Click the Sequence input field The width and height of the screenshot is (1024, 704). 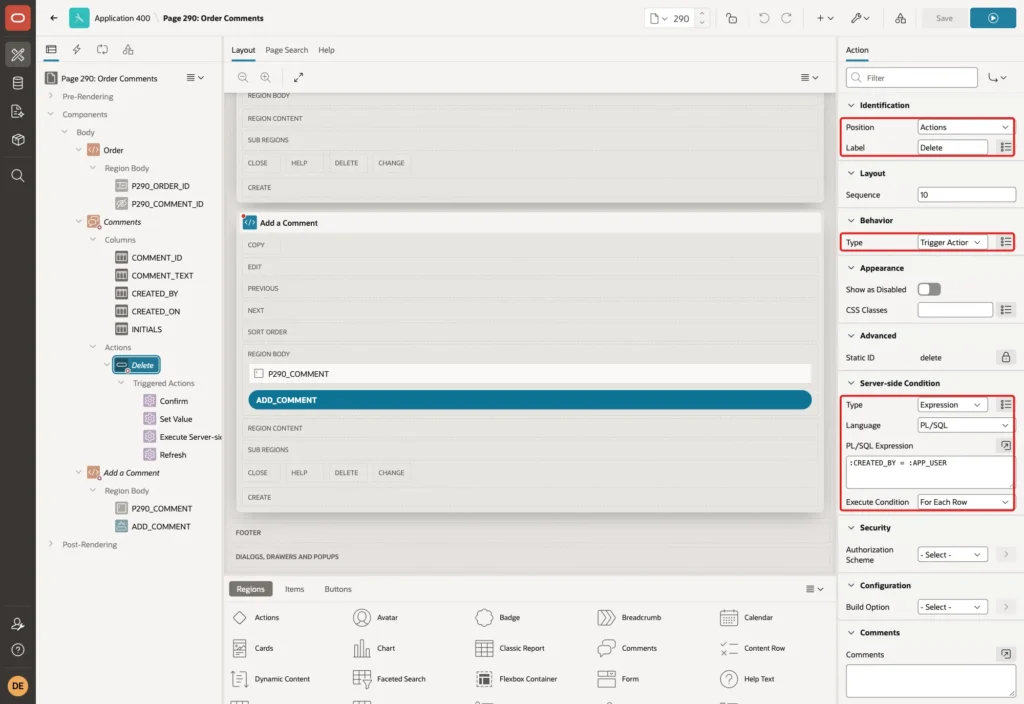click(966, 195)
